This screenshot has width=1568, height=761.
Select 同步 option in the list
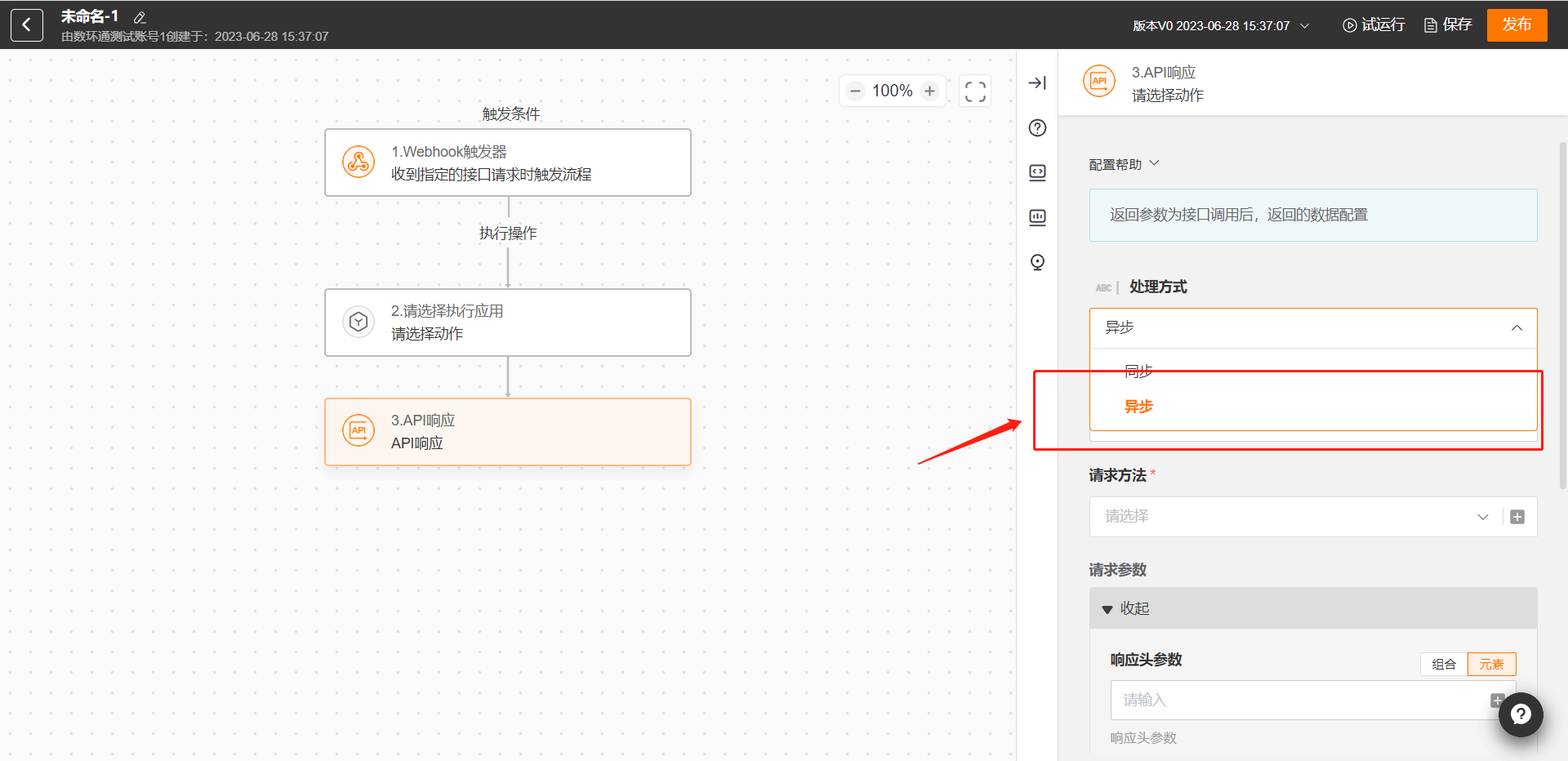tap(1138, 372)
